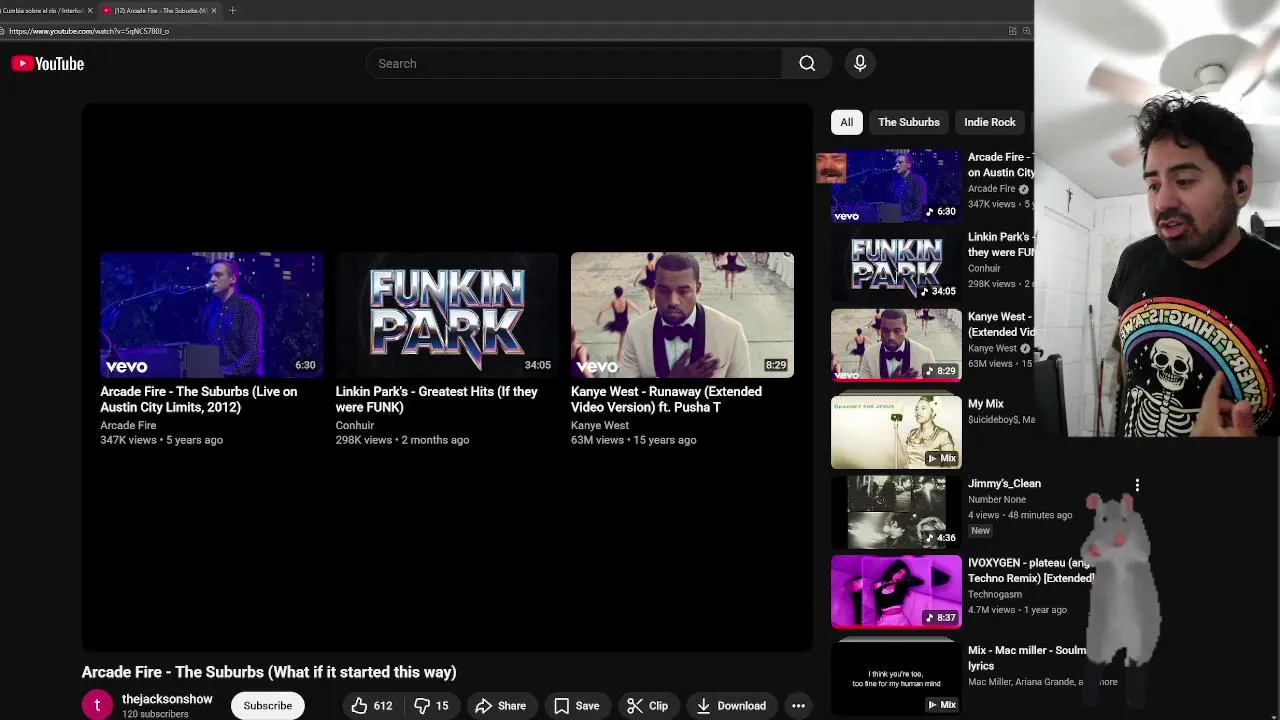Focus the YouTube search field

574,64
